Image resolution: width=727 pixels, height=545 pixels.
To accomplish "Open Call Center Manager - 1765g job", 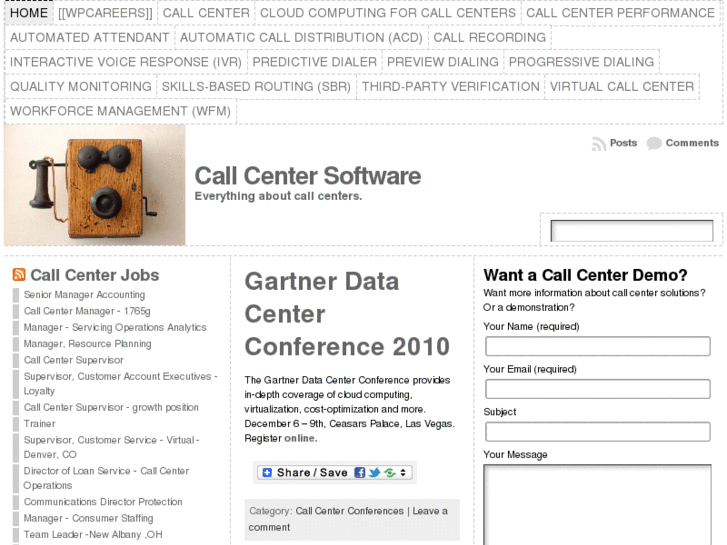I will [x=87, y=311].
